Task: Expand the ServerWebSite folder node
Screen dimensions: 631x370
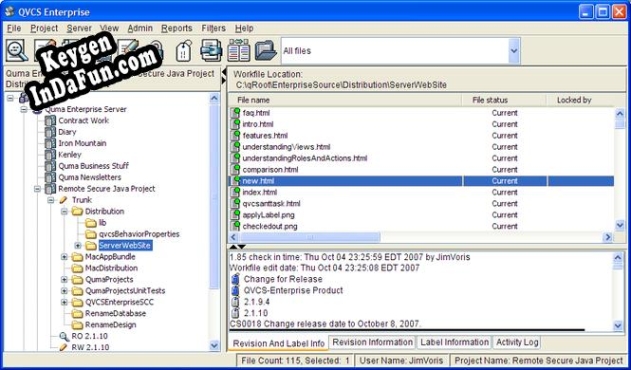Action: (78, 245)
